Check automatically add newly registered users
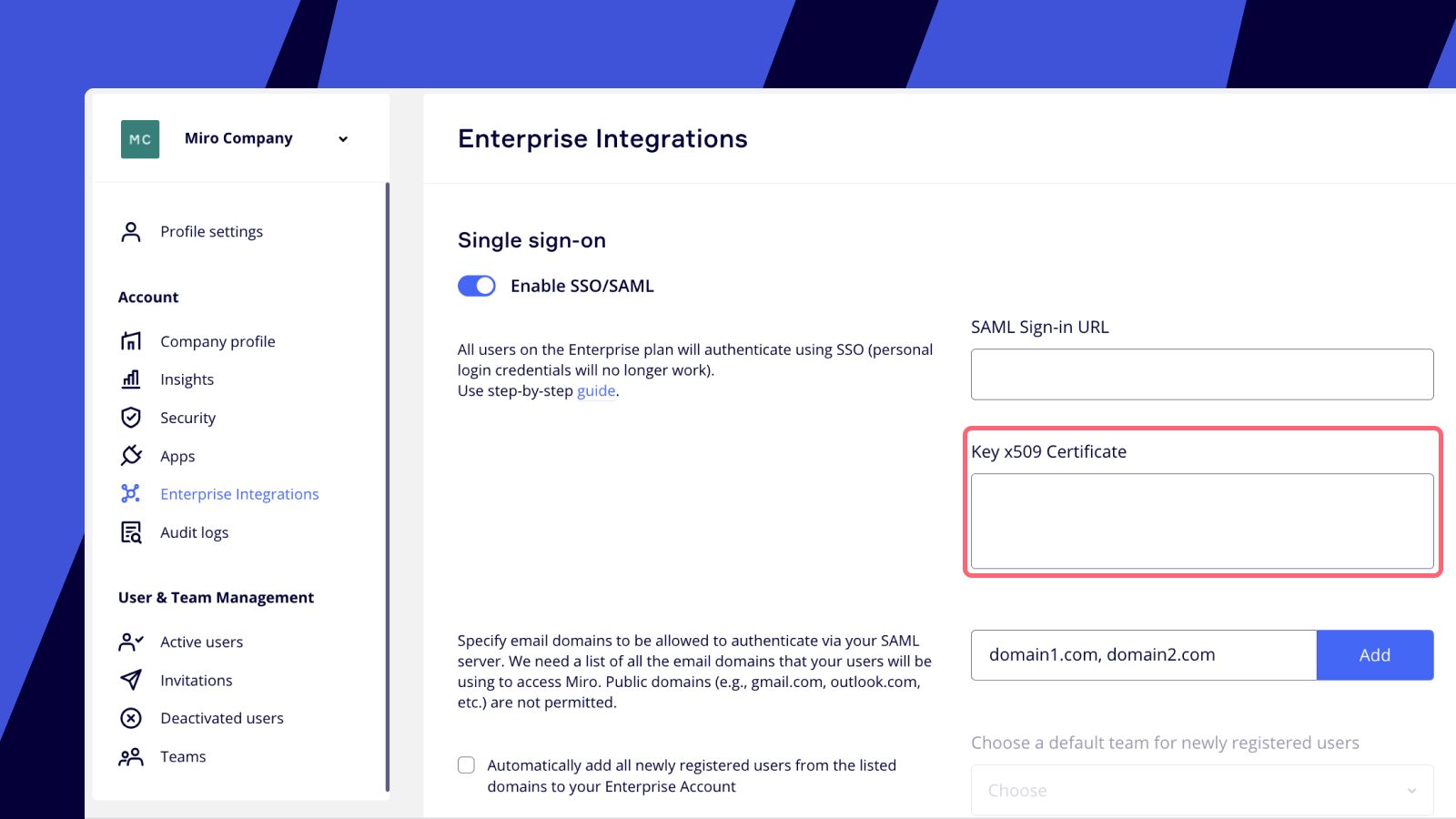This screenshot has width=1456, height=819. (466, 764)
